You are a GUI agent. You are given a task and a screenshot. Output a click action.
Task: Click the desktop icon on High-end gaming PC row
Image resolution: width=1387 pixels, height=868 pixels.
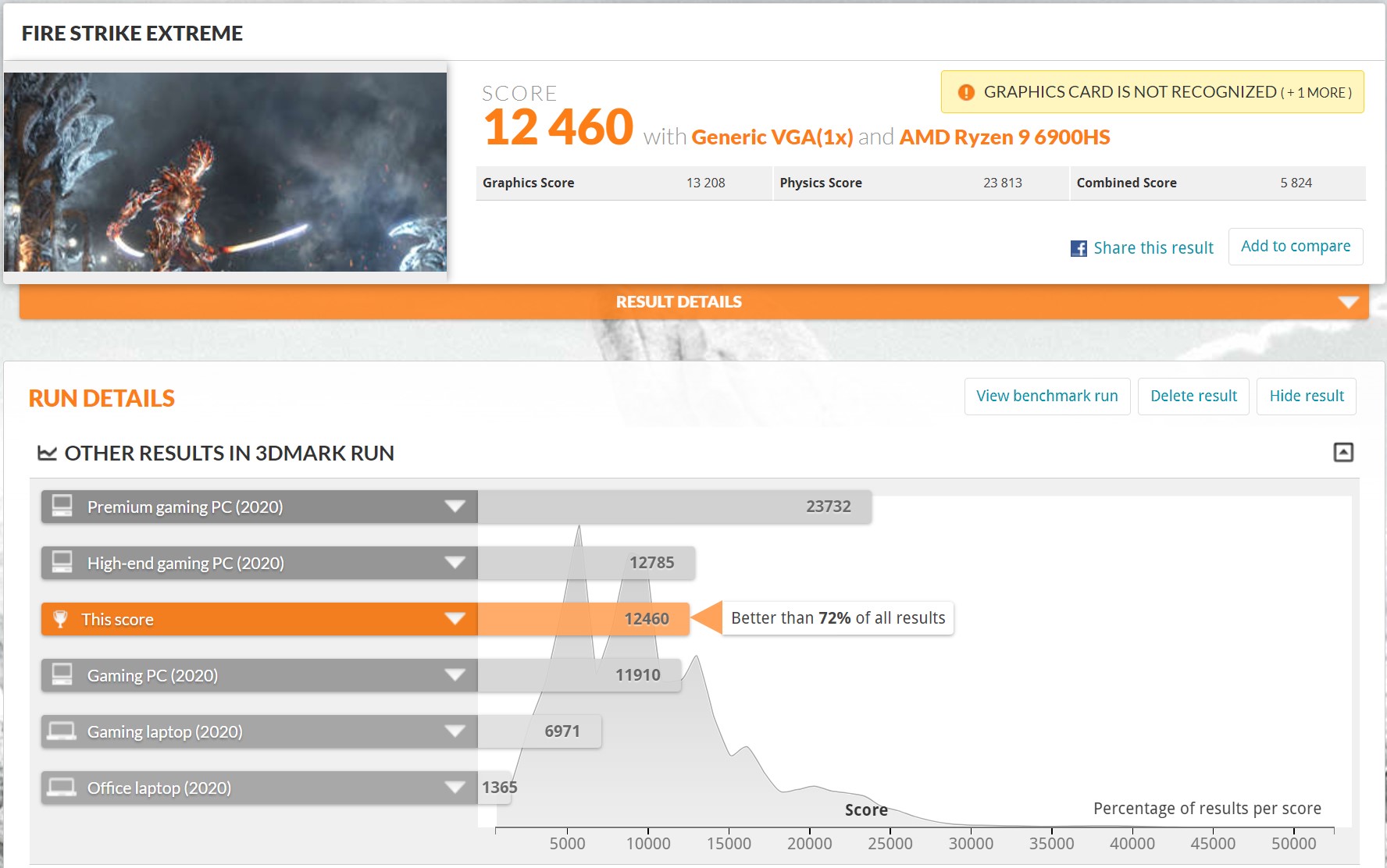pyautogui.click(x=62, y=562)
